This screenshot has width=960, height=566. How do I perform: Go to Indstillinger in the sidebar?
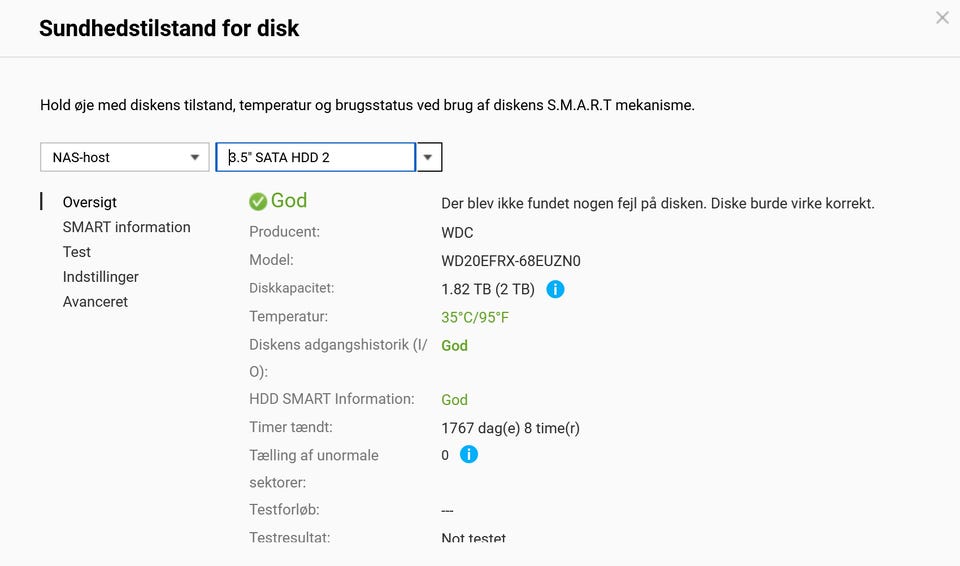click(101, 277)
